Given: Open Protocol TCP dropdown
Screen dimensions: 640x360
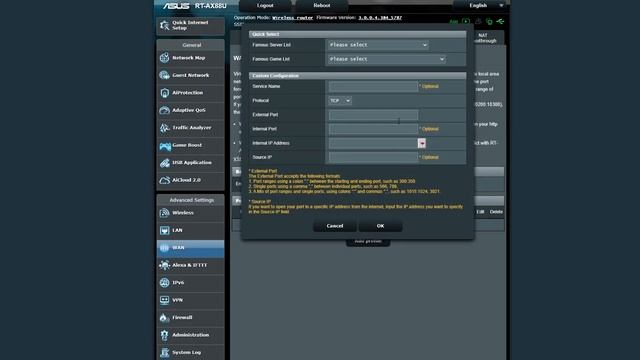Looking at the screenshot, I should click(340, 100).
